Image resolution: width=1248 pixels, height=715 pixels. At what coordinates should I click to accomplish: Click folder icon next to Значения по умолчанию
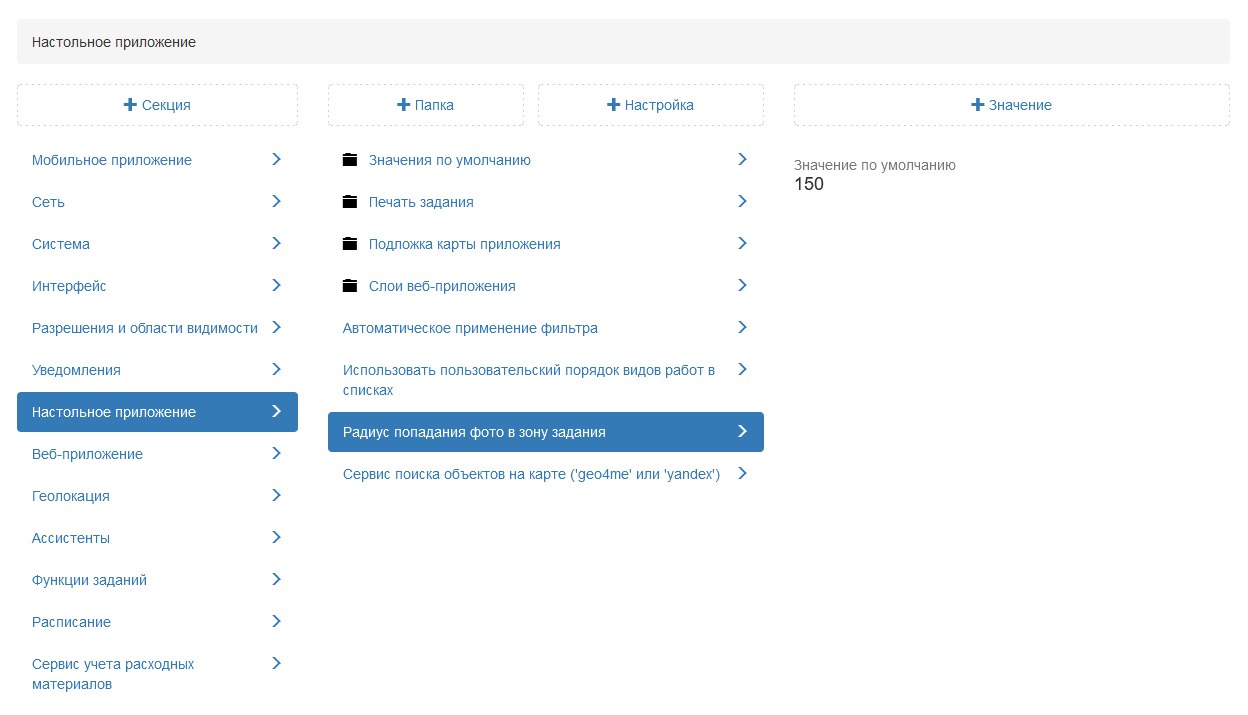pos(350,160)
